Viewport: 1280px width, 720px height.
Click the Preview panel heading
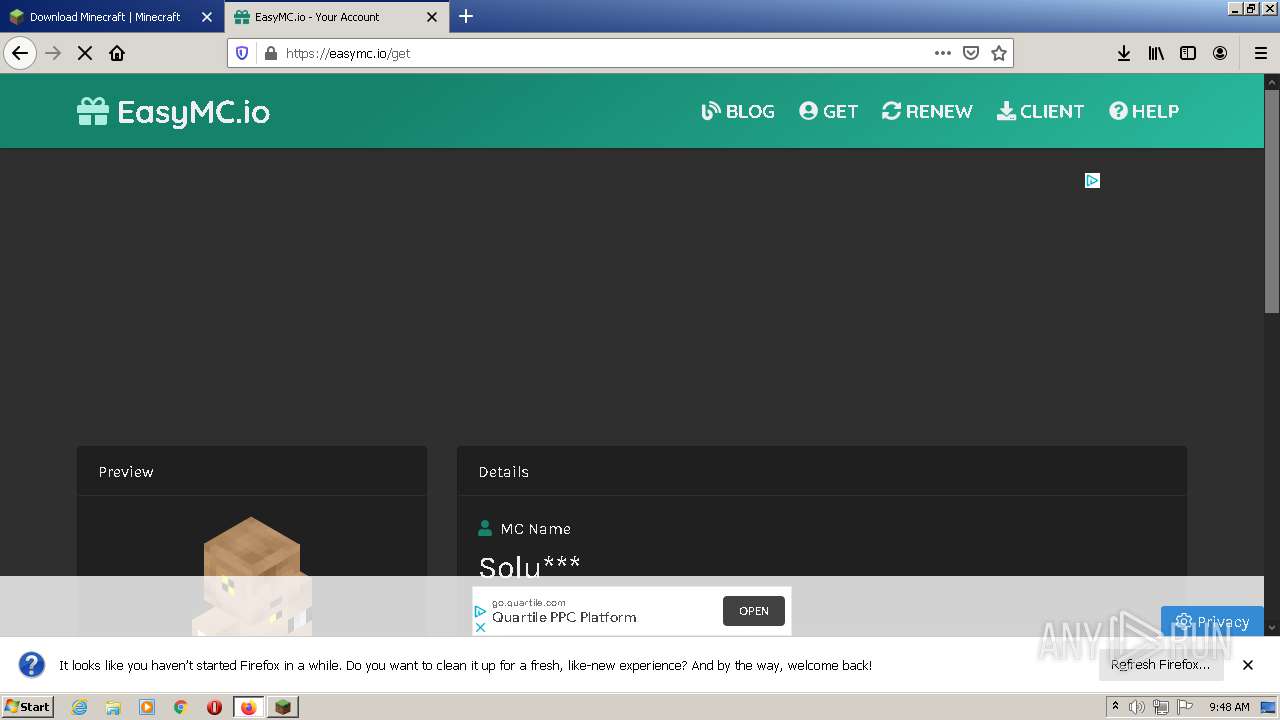click(x=126, y=472)
